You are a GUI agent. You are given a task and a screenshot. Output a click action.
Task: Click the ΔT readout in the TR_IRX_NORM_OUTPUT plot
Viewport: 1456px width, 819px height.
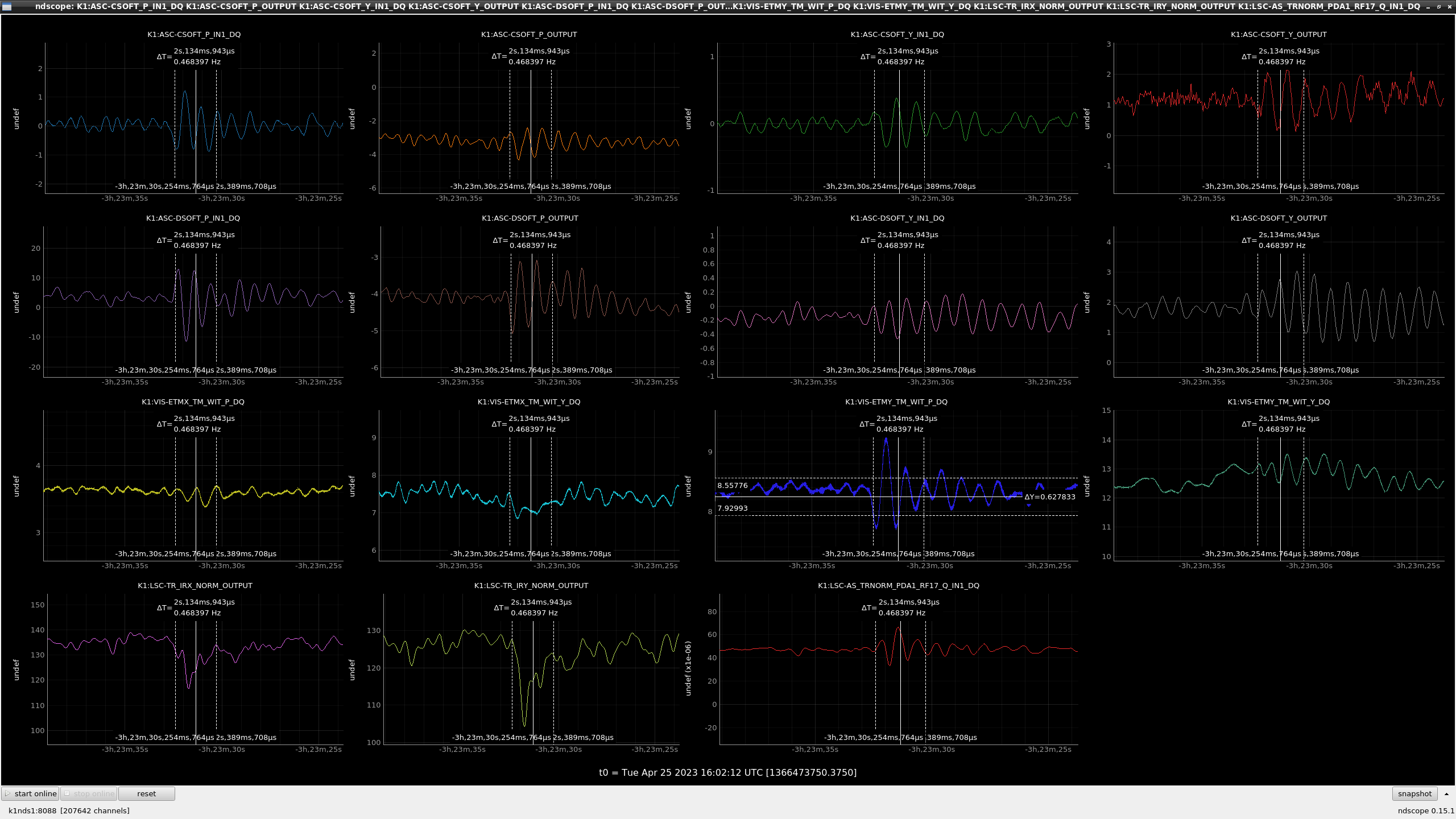click(196, 607)
